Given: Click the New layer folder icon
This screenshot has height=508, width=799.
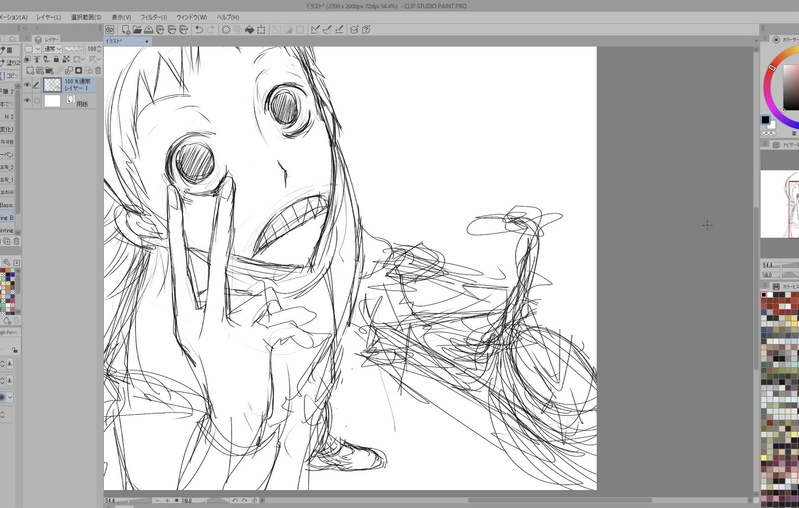Looking at the screenshot, I should click(49, 70).
